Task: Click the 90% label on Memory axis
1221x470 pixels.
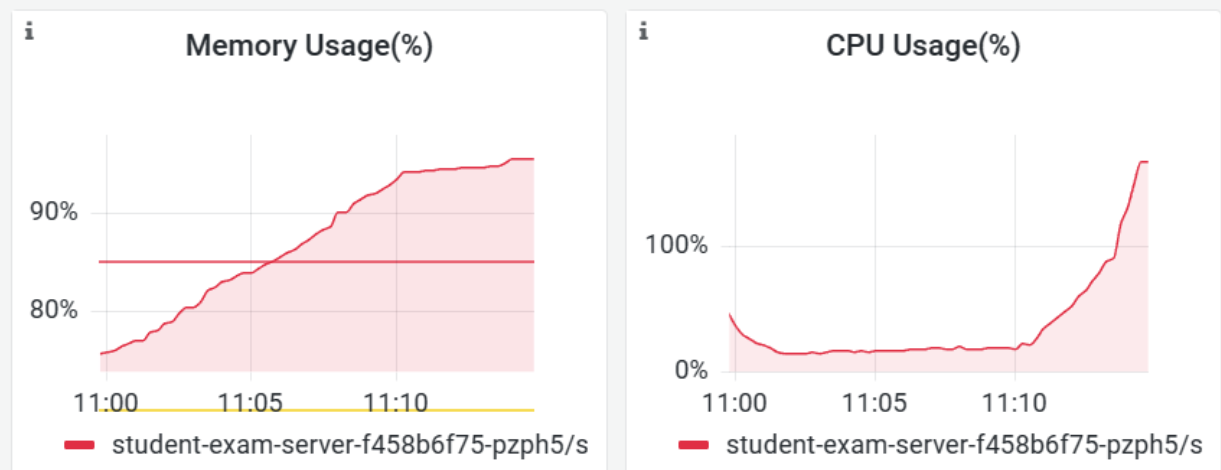Action: point(53,213)
